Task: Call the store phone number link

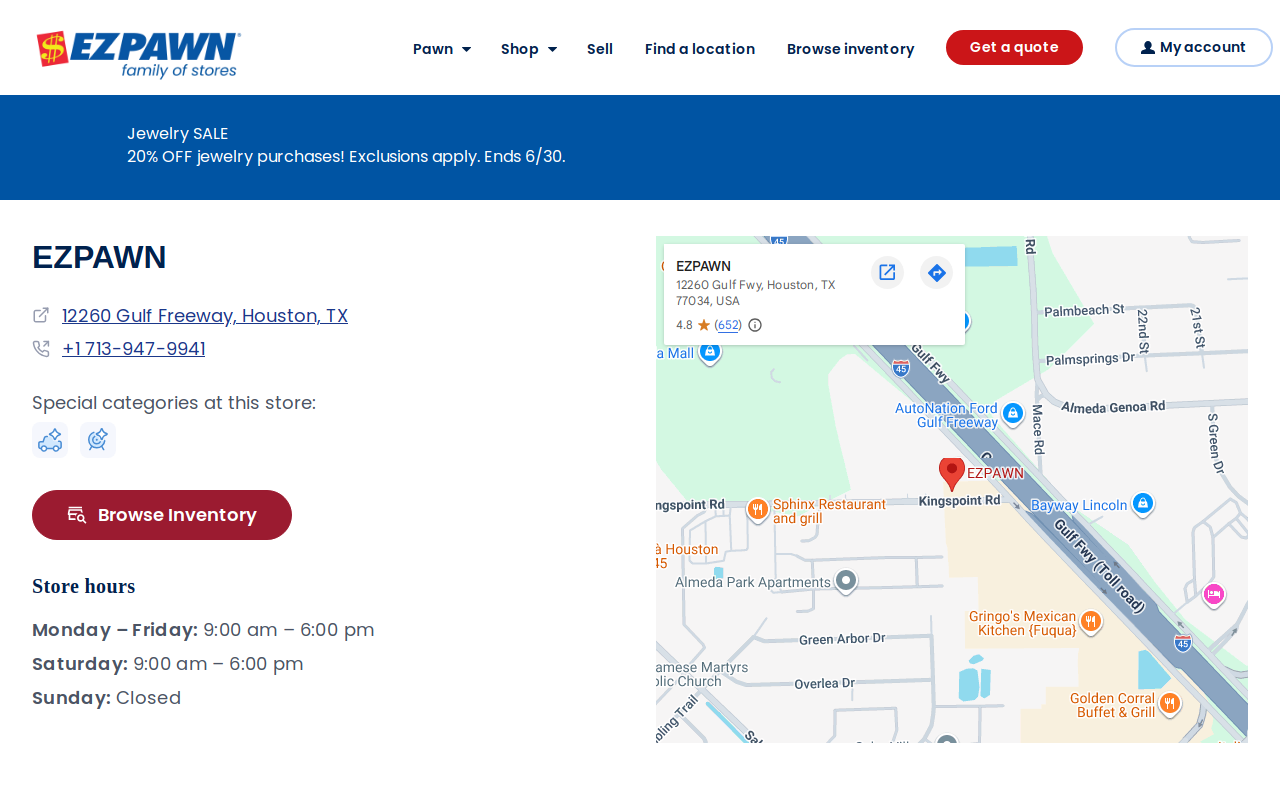Action: 134,349
